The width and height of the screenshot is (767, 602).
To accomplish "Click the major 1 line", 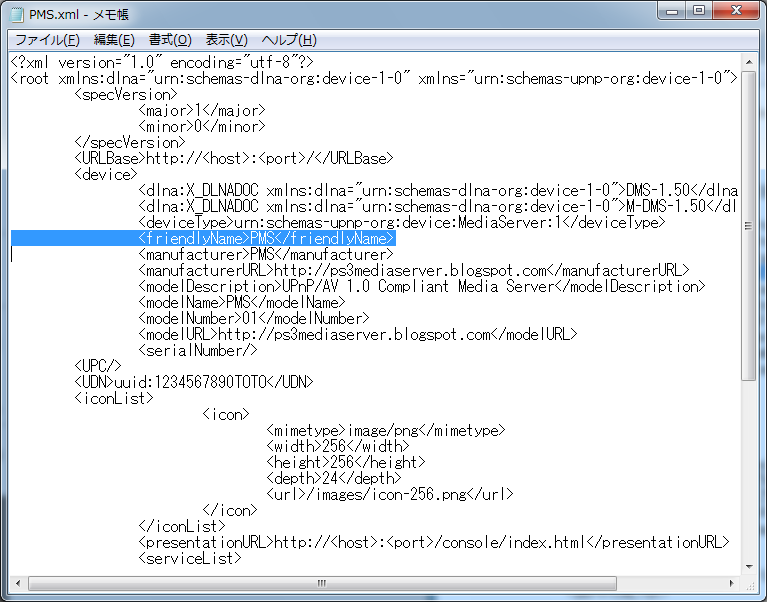I will [x=202, y=111].
